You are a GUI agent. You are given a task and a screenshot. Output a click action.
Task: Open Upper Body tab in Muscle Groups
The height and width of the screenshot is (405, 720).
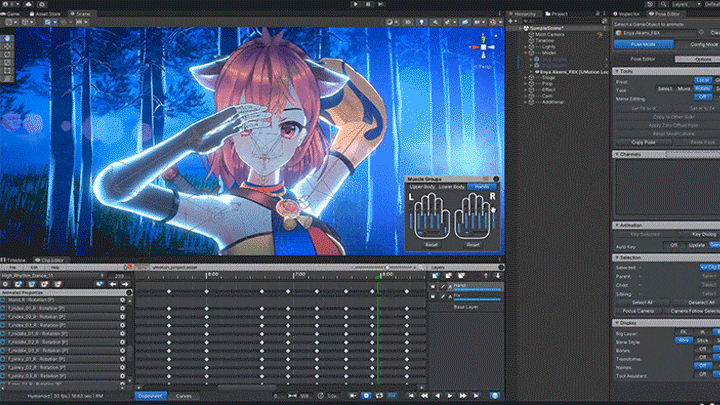point(422,187)
